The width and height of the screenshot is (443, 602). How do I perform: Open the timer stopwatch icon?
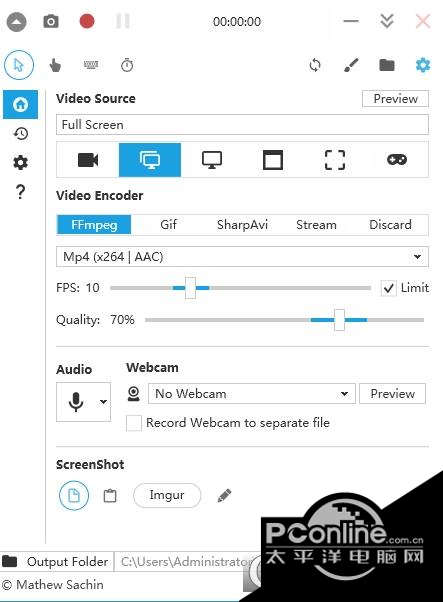127,65
